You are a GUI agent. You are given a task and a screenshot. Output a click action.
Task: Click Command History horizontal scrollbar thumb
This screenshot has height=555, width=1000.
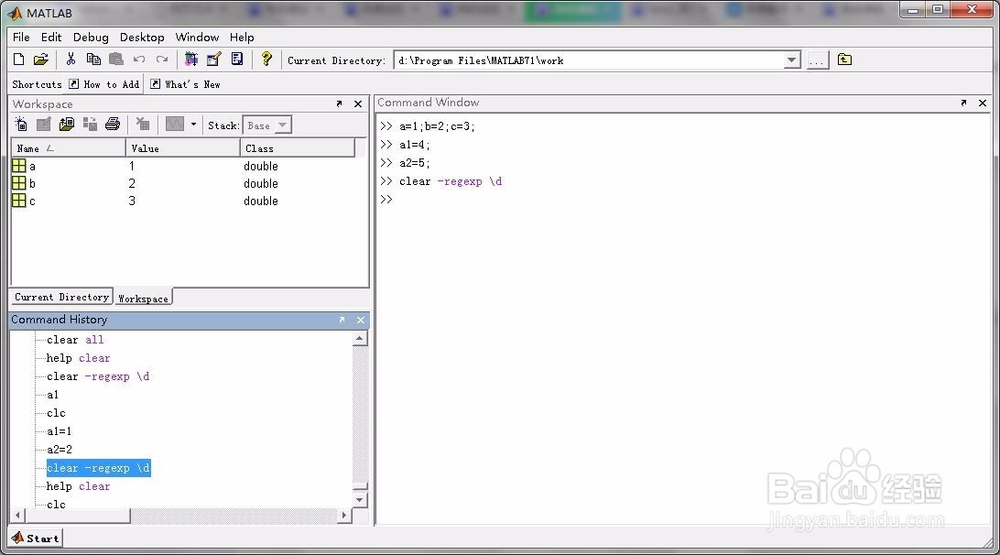tap(78, 515)
